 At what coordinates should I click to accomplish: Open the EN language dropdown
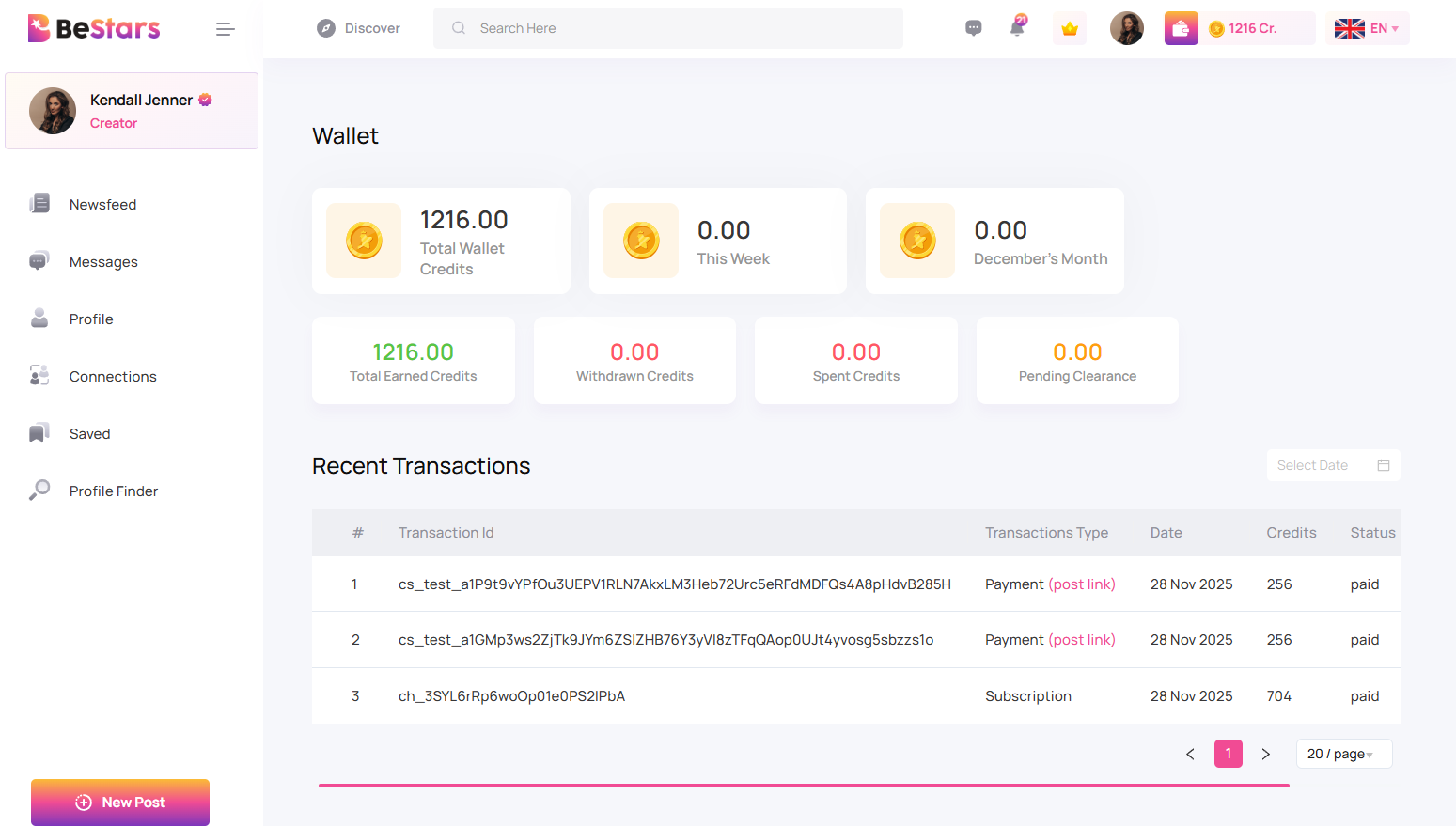[x=1368, y=28]
